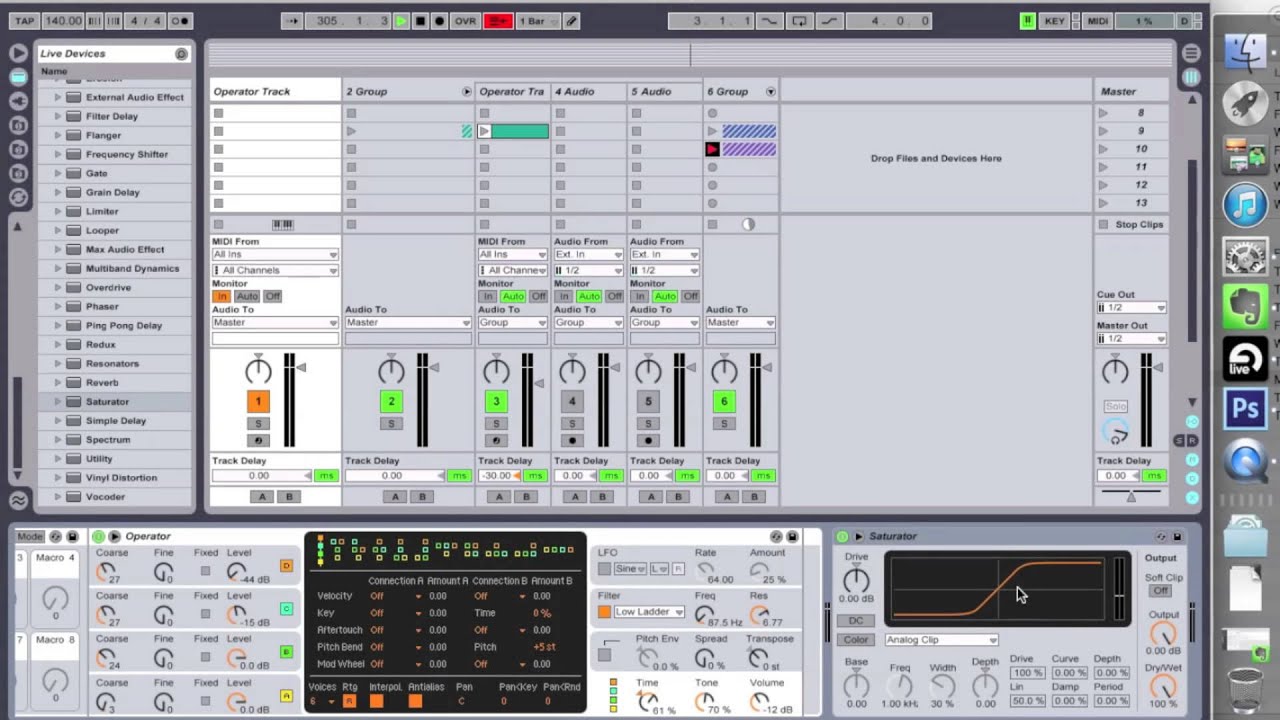The width and height of the screenshot is (1280, 720).
Task: Open the Low Ladder filter type dropdown
Action: tap(649, 612)
